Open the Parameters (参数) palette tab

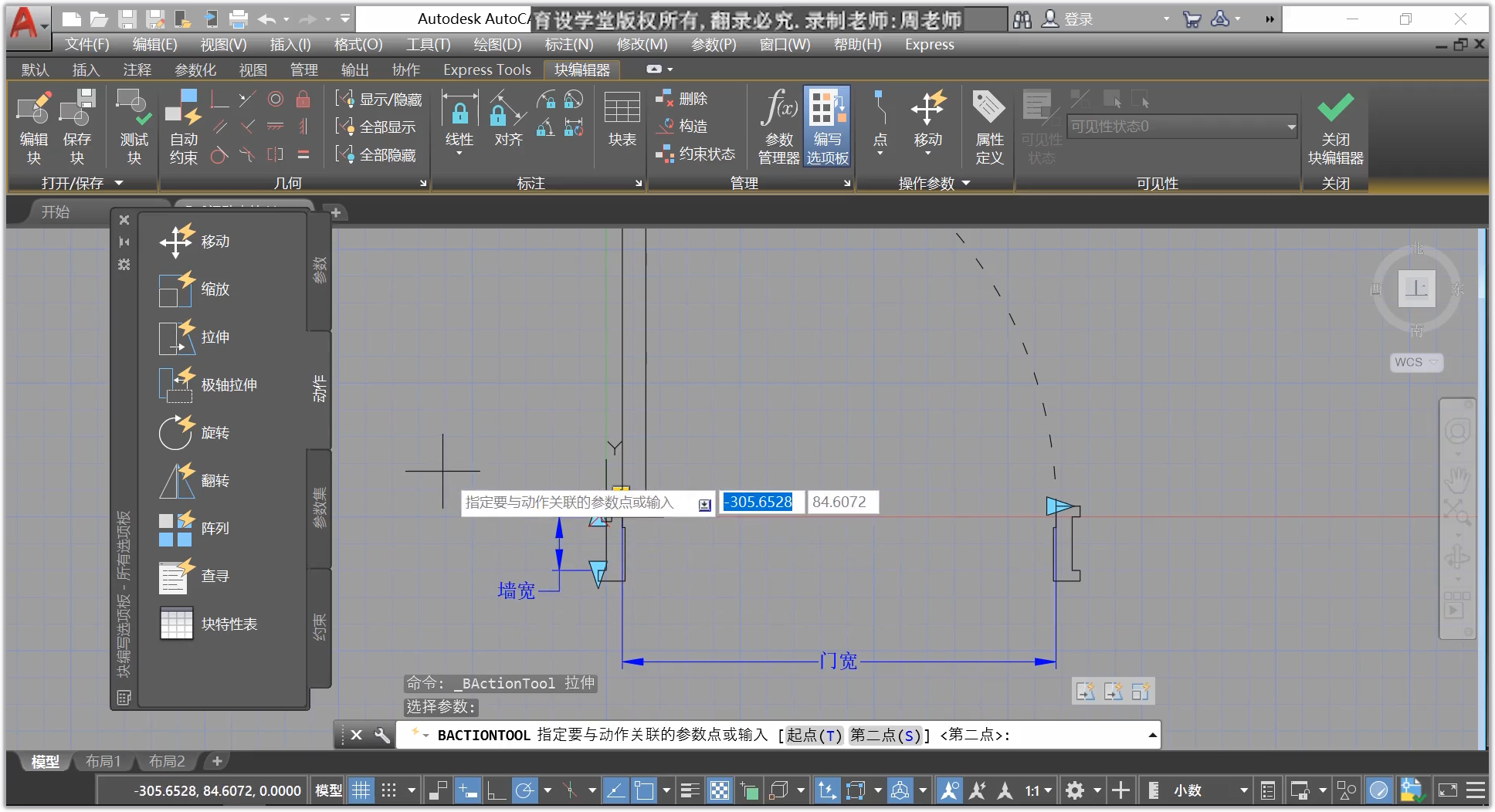click(319, 270)
